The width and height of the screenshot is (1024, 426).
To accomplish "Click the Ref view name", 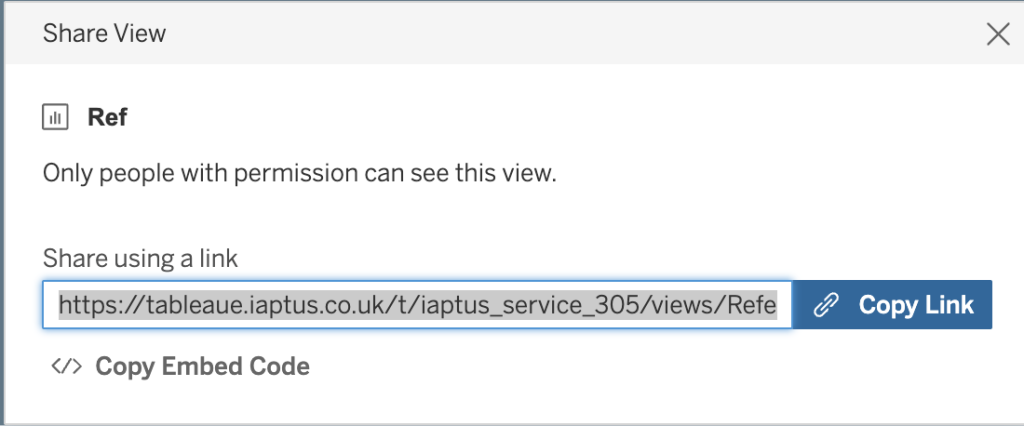I will (x=107, y=118).
